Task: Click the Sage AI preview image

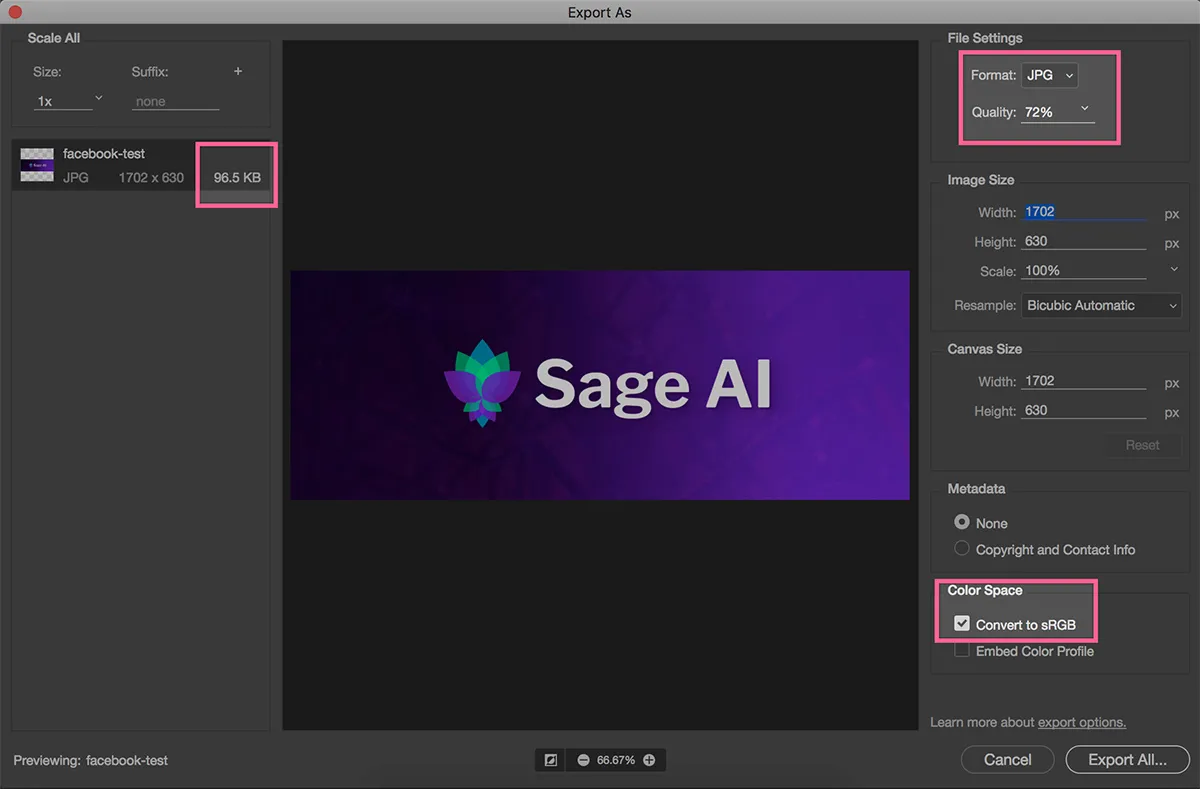Action: [600, 385]
